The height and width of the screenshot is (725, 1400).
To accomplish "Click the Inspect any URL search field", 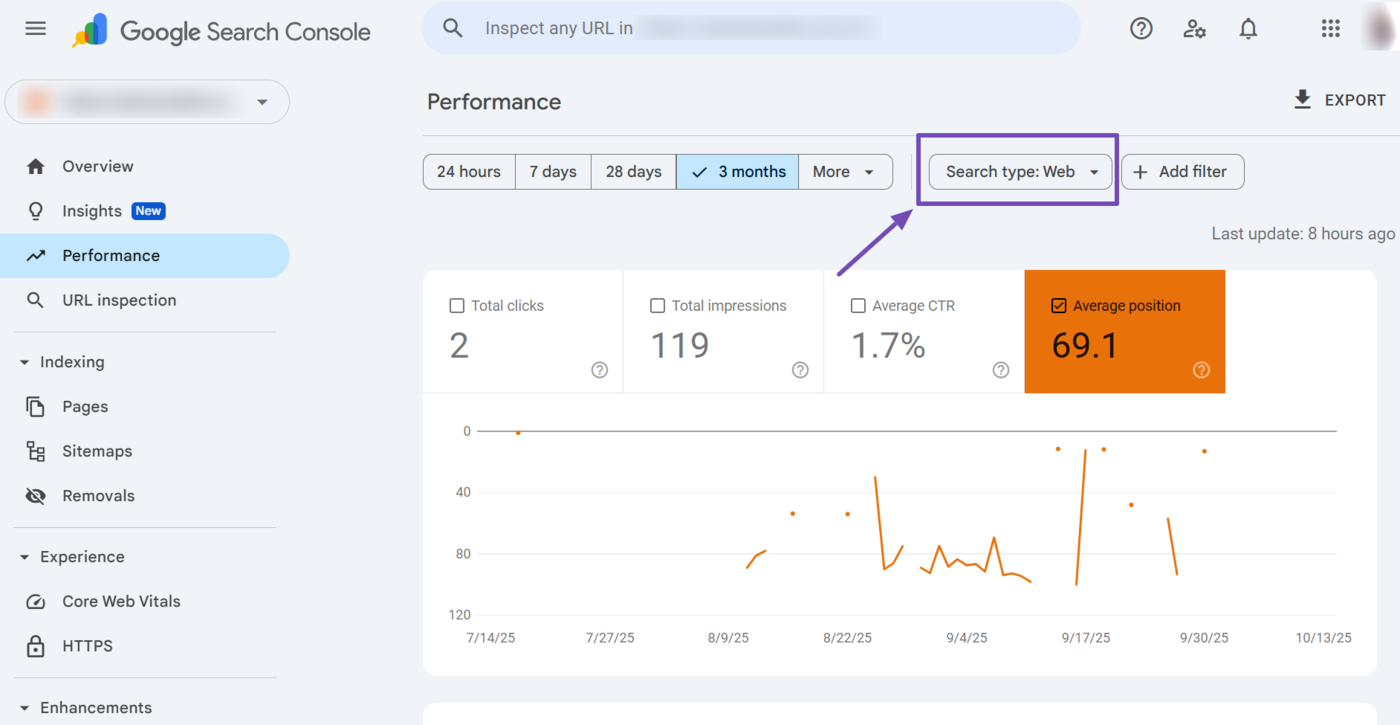I will coord(750,28).
